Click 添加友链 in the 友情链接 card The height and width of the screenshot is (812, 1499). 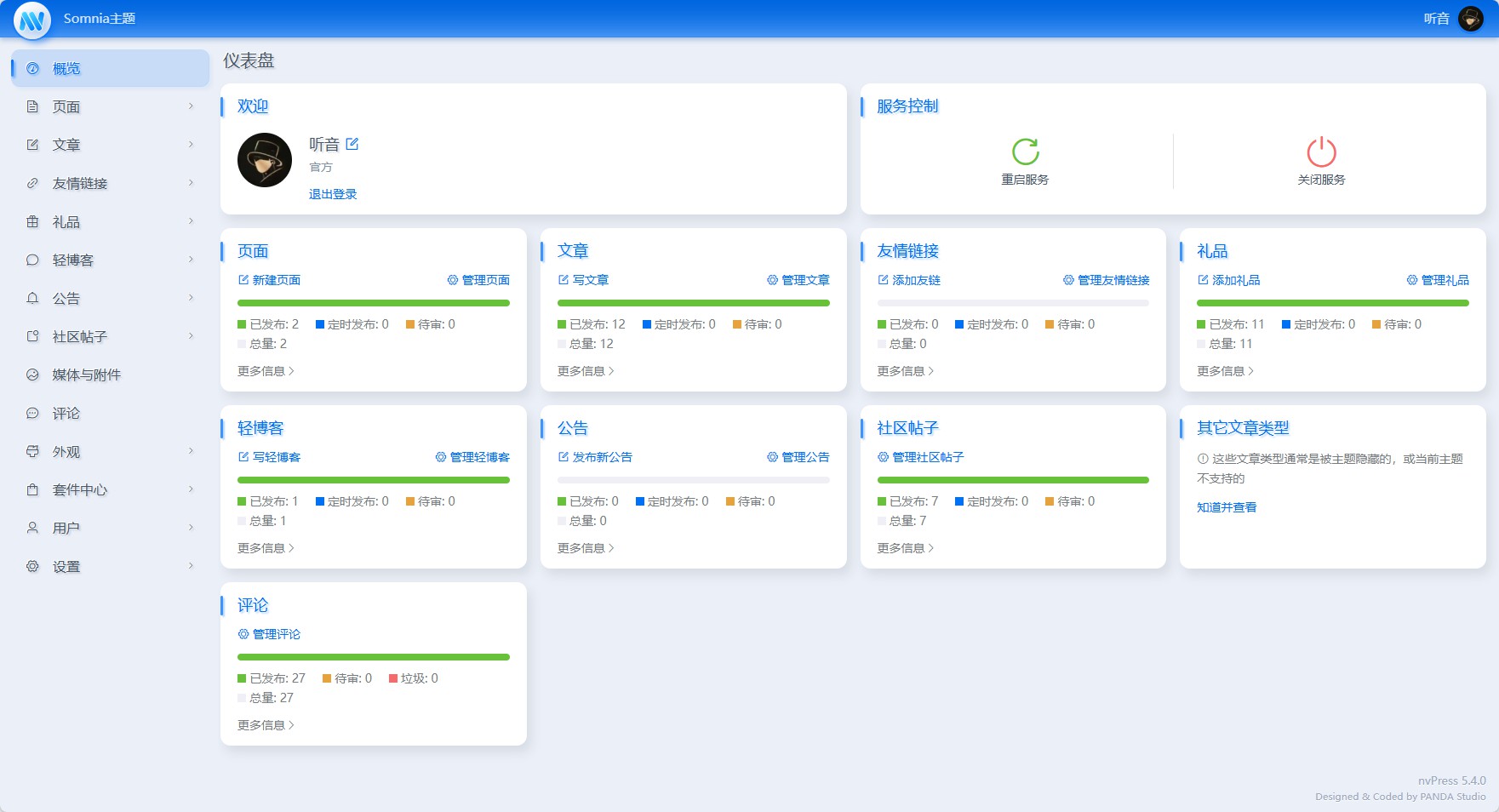909,280
